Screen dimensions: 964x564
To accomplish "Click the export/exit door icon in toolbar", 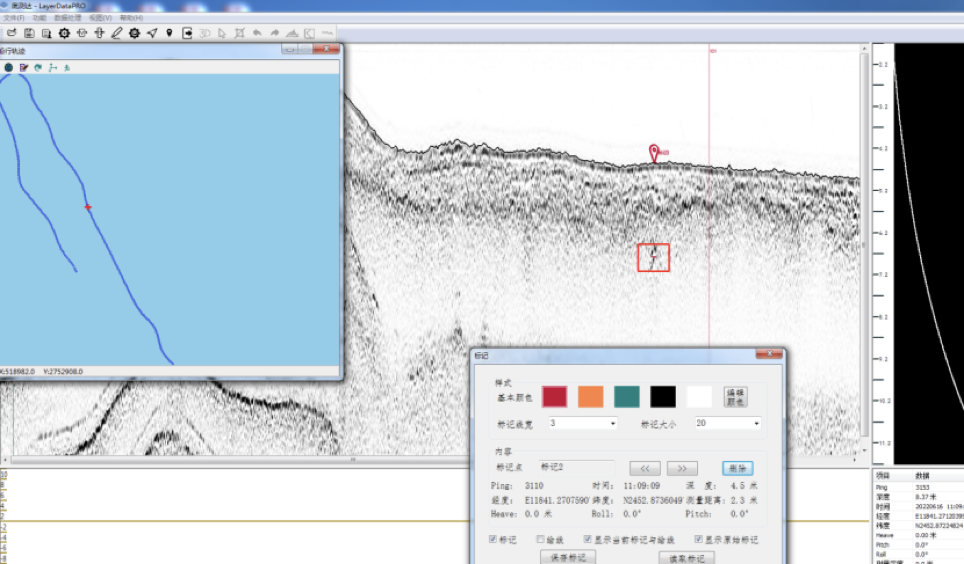I will coord(187,33).
